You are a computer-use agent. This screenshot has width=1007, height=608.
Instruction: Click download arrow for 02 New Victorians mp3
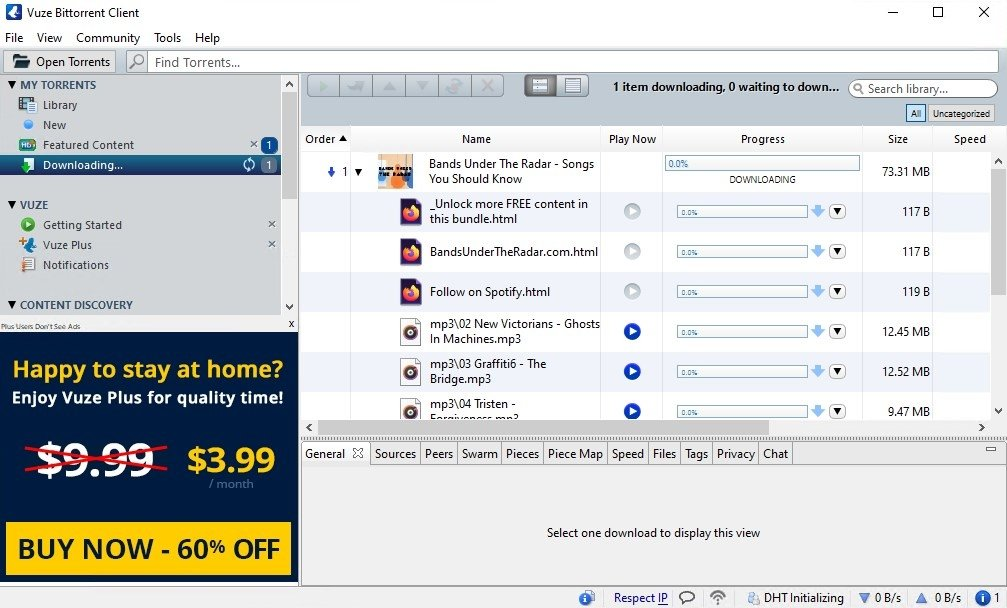click(818, 331)
